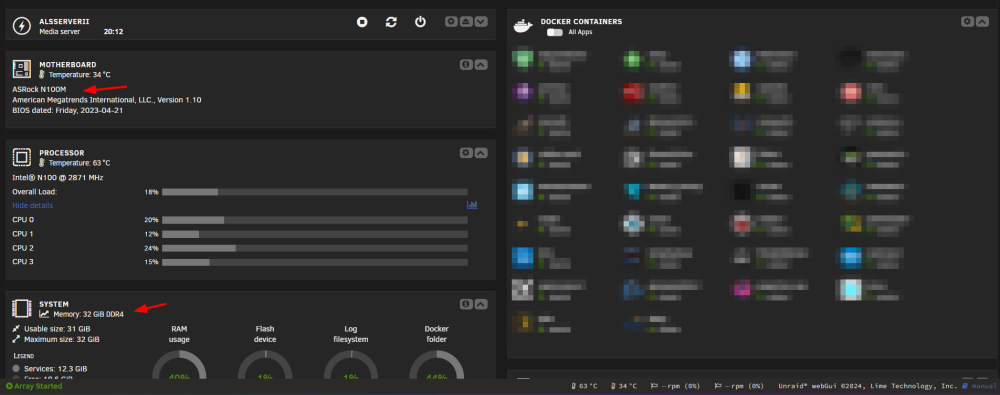1000x395 pixels.
Task: Open the info icon in System tile
Action: 466,304
